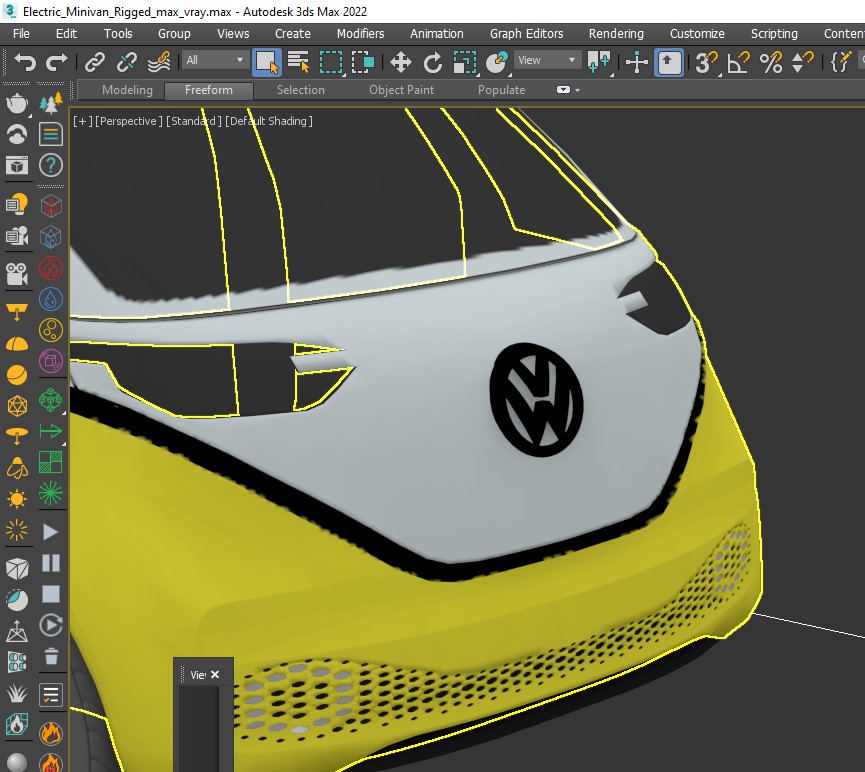Image resolution: width=865 pixels, height=772 pixels.
Task: Open the [Default Shading] viewport label menu
Action: 269,121
